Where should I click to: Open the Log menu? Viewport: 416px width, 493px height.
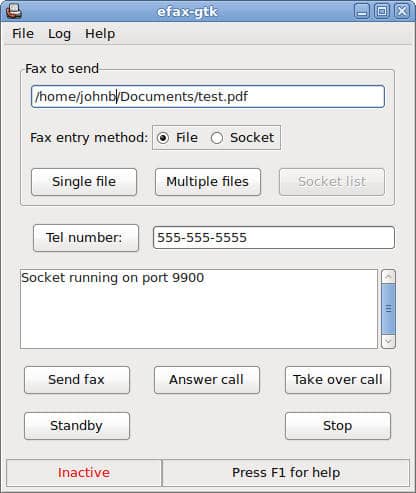click(59, 34)
